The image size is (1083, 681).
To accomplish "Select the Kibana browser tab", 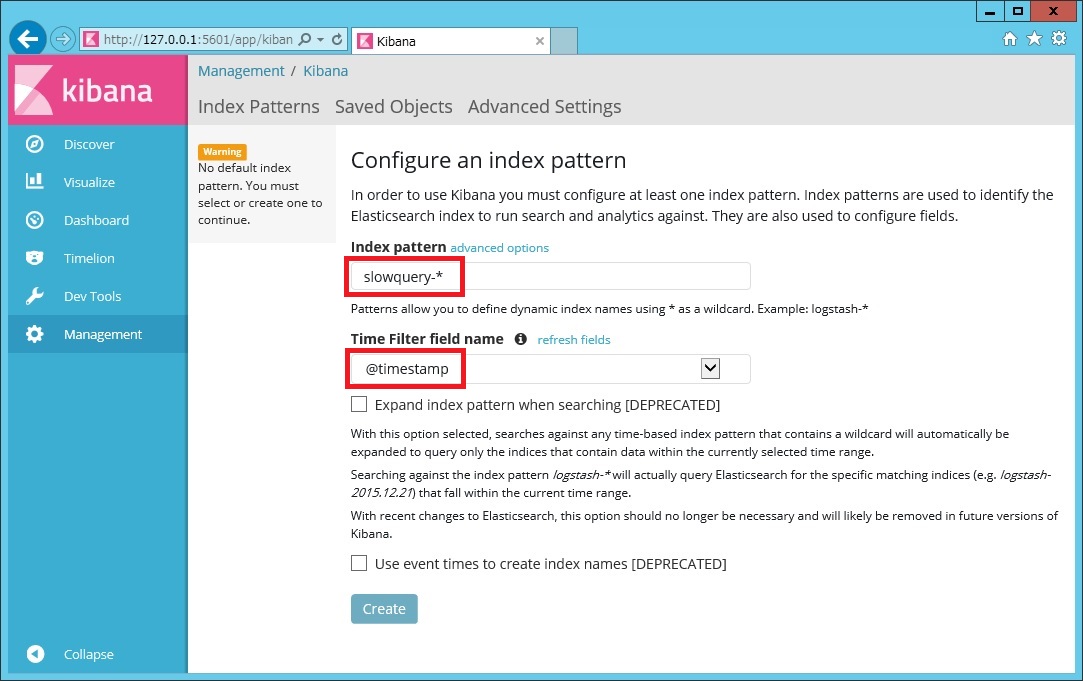I will tap(451, 41).
